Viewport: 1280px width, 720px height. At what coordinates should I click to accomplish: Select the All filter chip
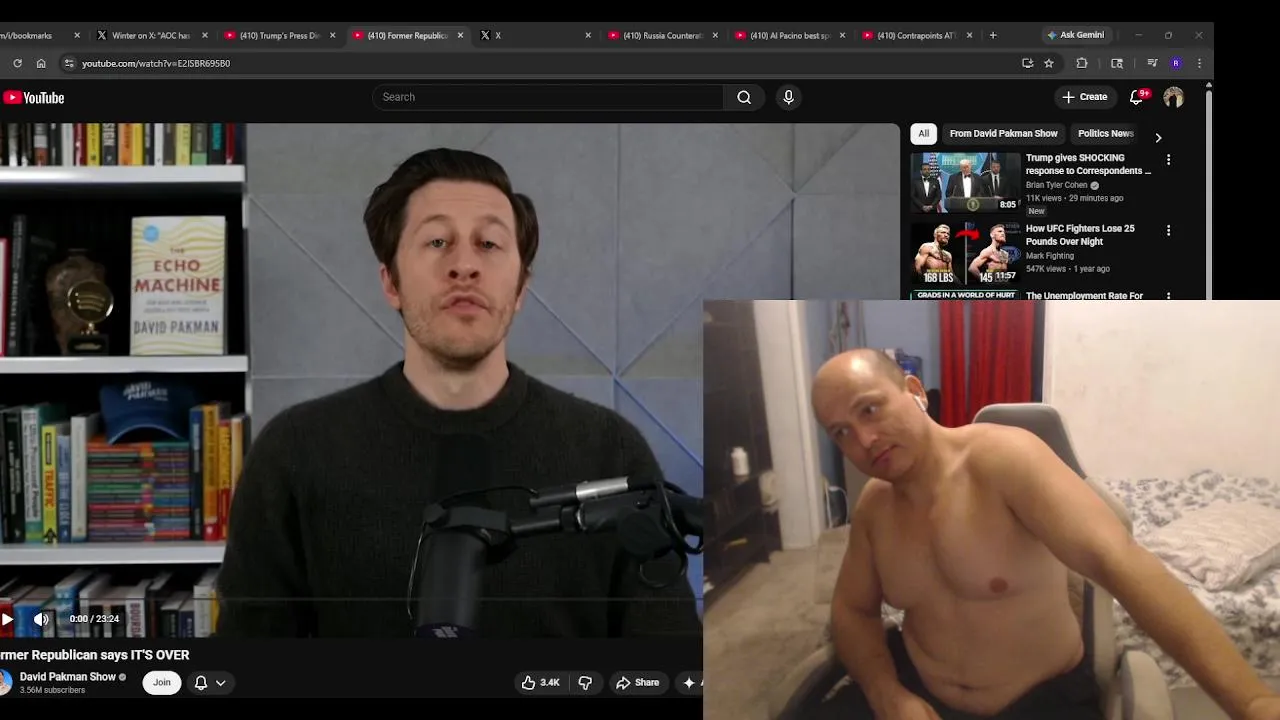924,134
